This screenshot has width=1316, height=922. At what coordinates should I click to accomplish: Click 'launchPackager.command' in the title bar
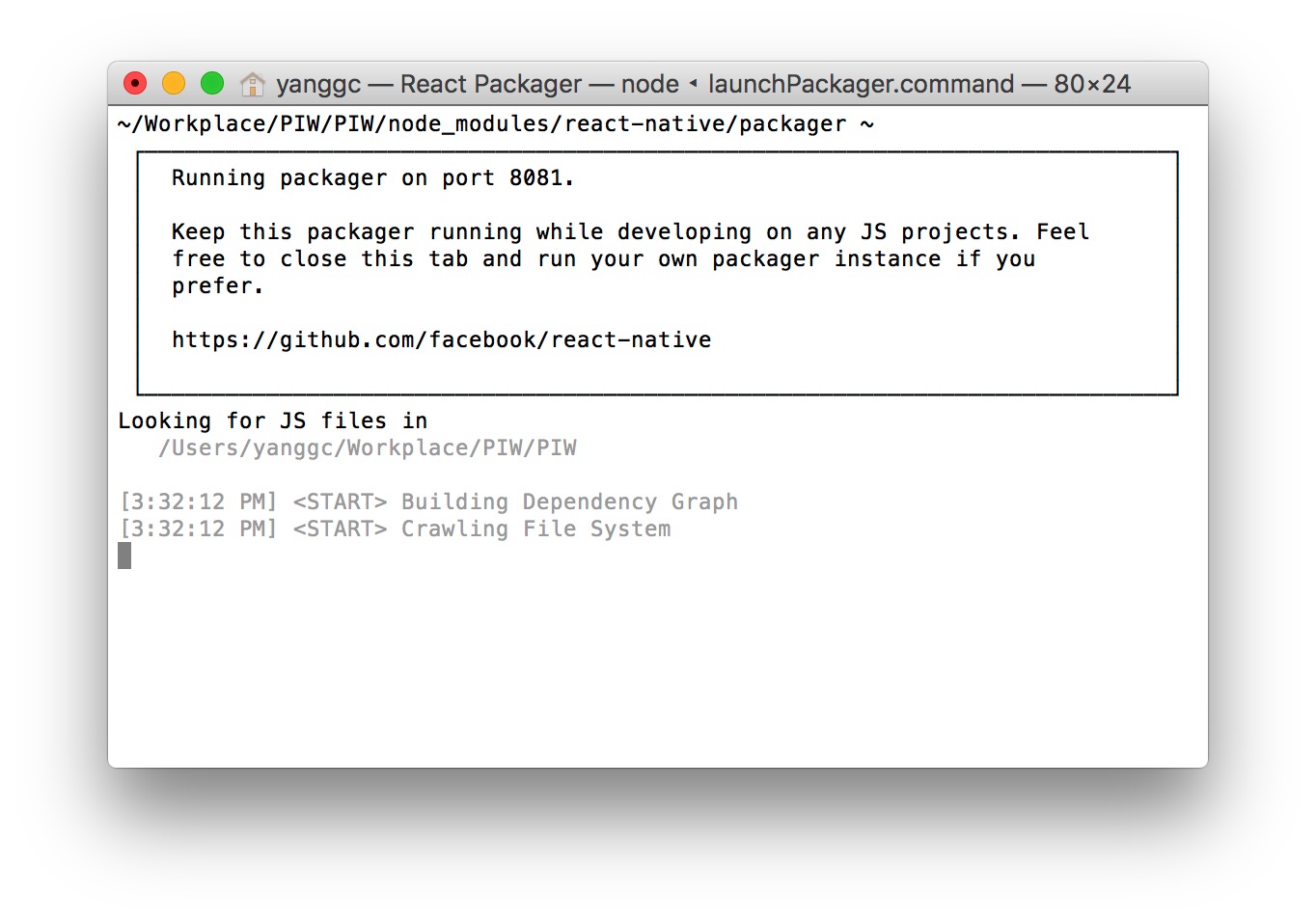click(861, 84)
